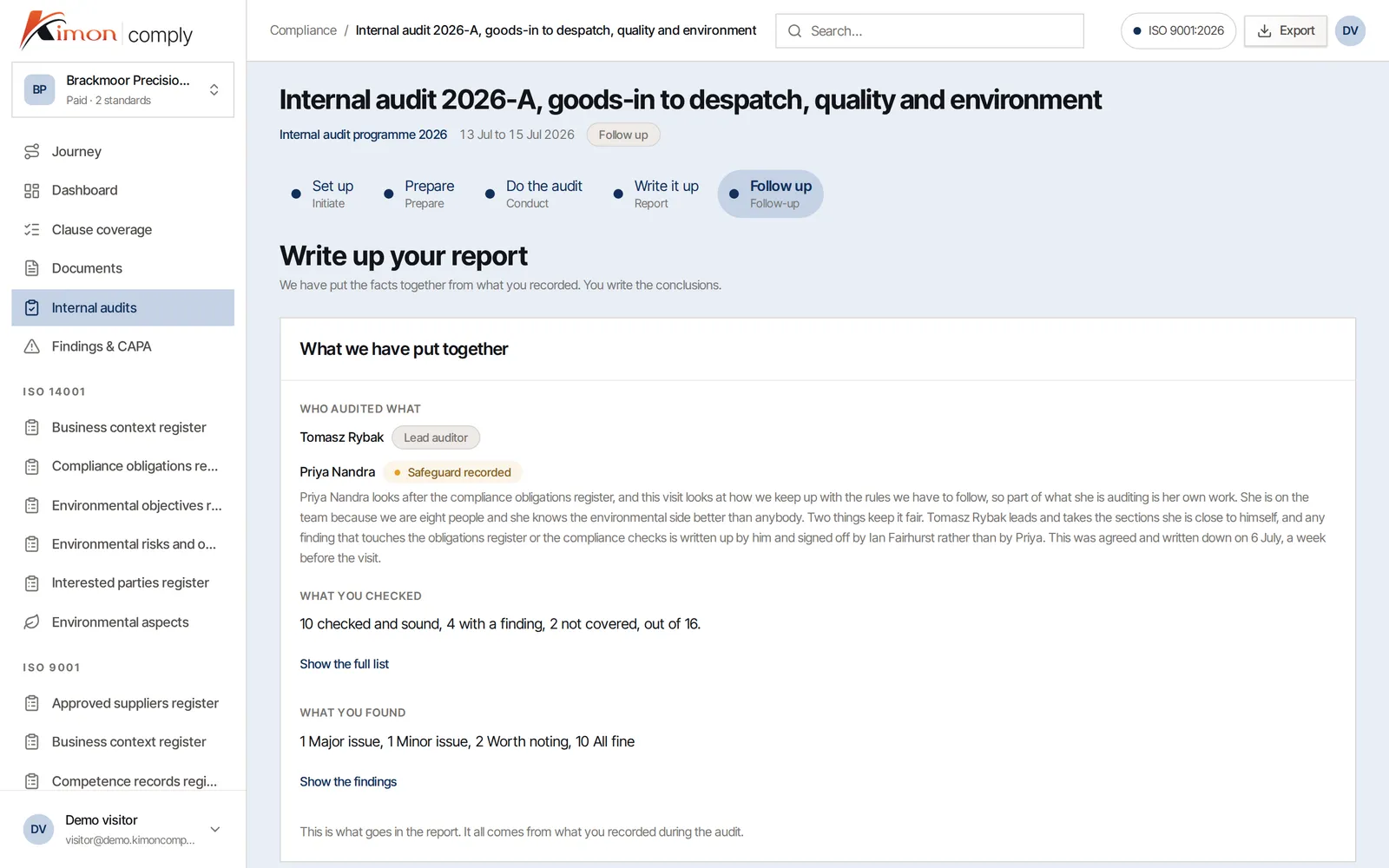
Task: Click the "1 Major issue" findings summary
Action: pyautogui.click(x=340, y=741)
